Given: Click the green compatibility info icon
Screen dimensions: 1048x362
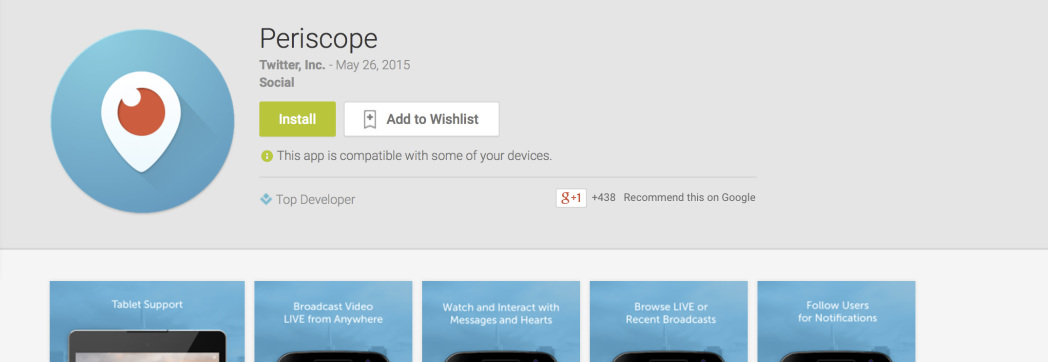Looking at the screenshot, I should coord(267,156).
